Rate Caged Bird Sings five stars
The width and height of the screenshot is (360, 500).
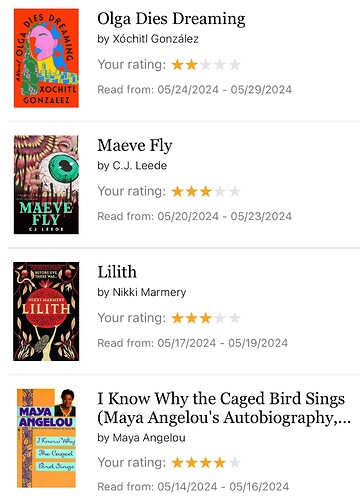pos(234,462)
